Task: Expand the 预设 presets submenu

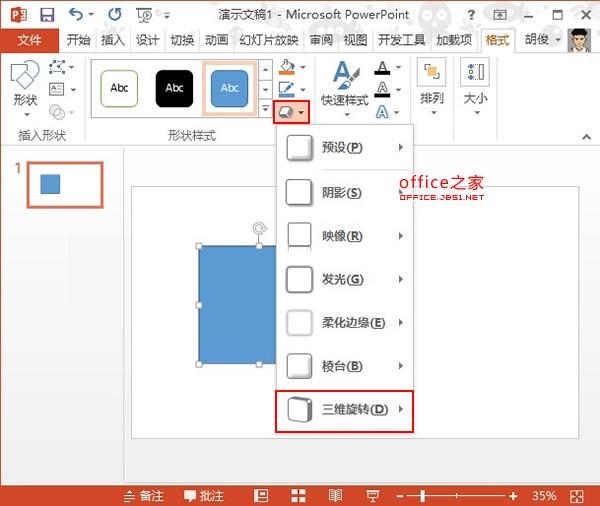Action: pos(345,148)
